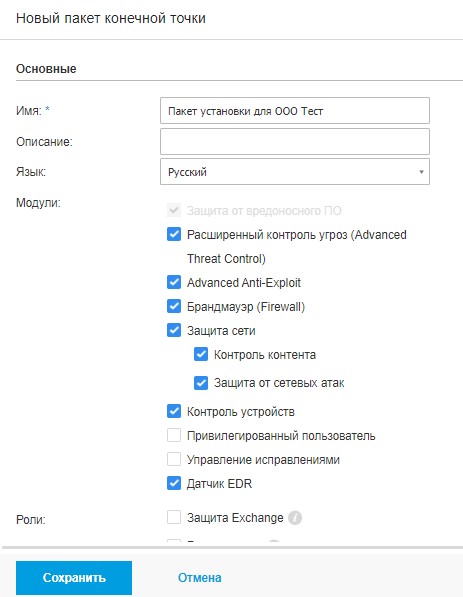Enable the Защита Exchange role
The width and height of the screenshot is (463, 597).
click(174, 517)
